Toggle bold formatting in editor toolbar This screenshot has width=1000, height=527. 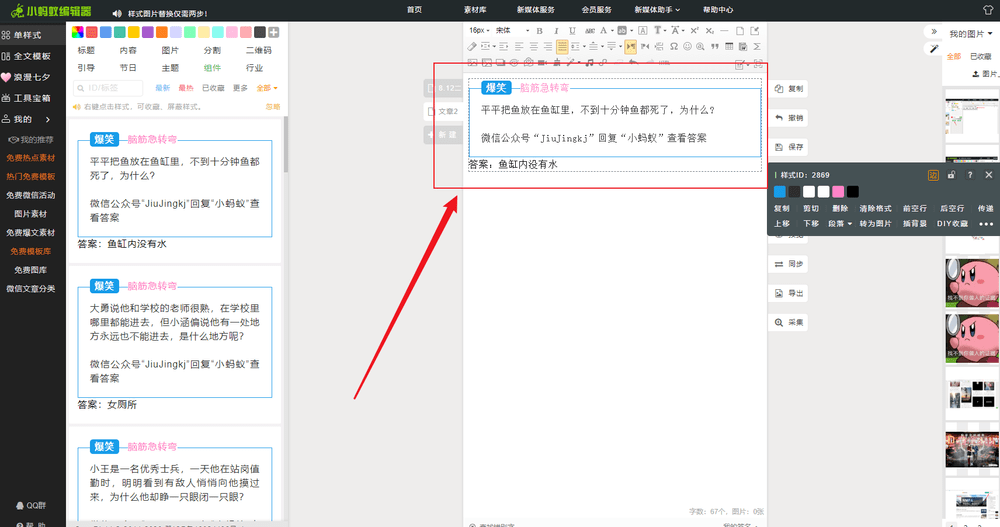coord(540,31)
